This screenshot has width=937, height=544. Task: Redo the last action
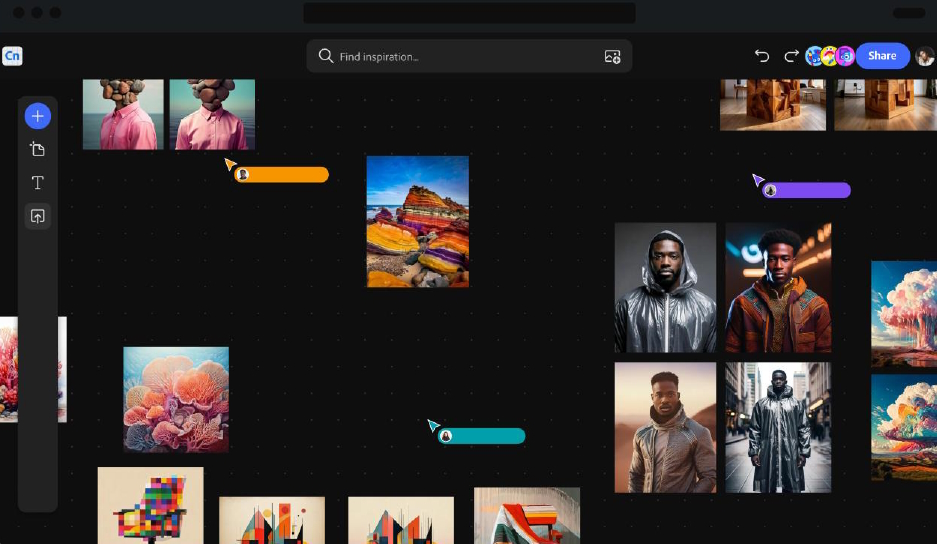click(791, 56)
